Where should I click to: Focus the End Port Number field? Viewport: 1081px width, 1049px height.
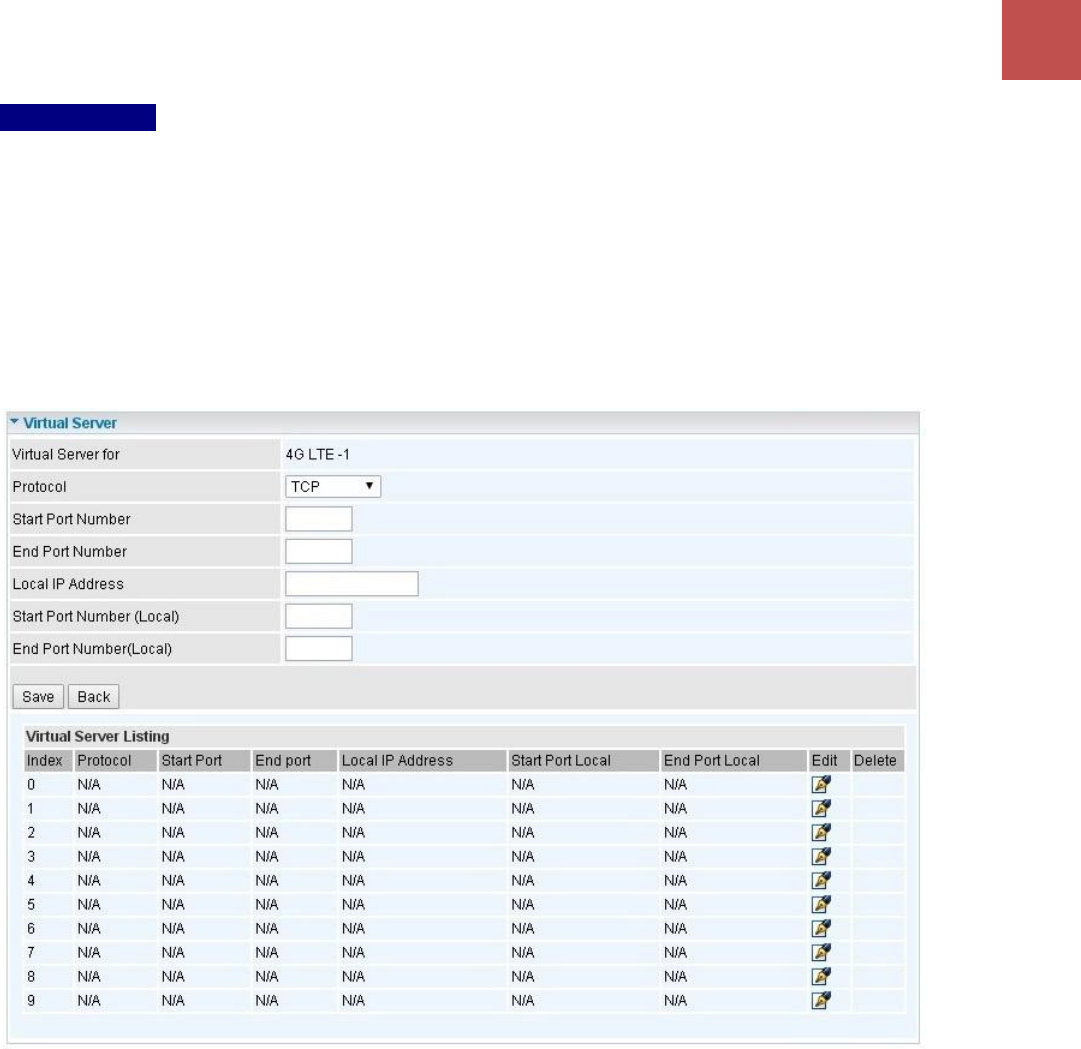pyautogui.click(x=319, y=551)
